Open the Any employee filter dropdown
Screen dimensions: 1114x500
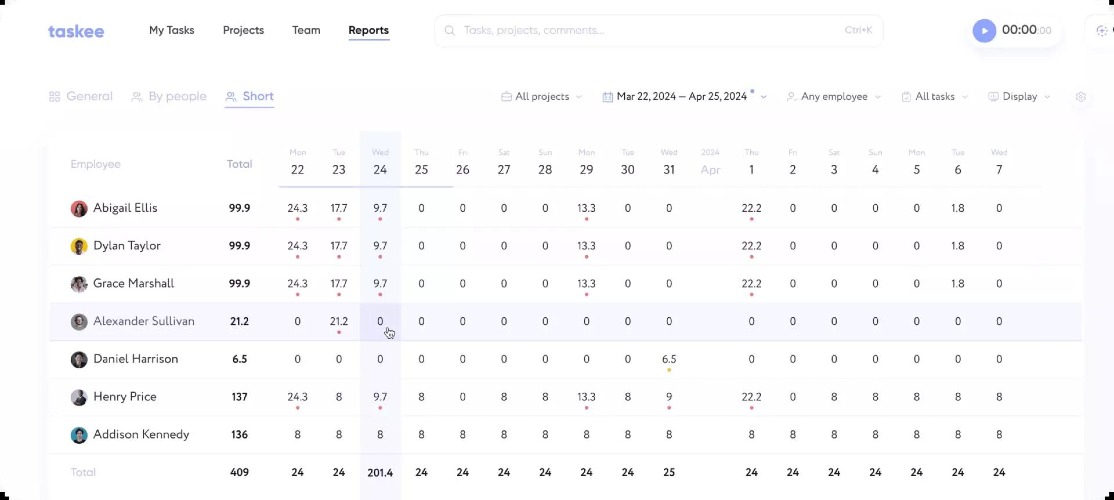(833, 97)
